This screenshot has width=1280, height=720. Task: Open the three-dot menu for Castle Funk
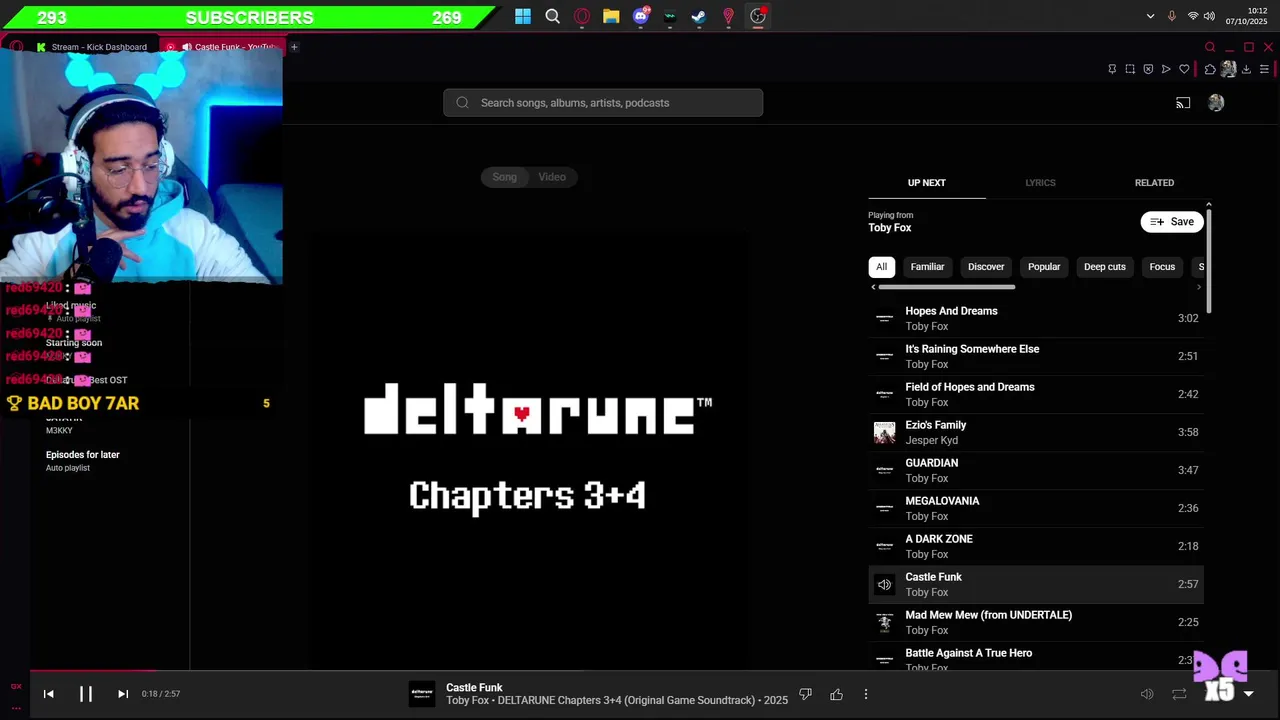click(866, 694)
